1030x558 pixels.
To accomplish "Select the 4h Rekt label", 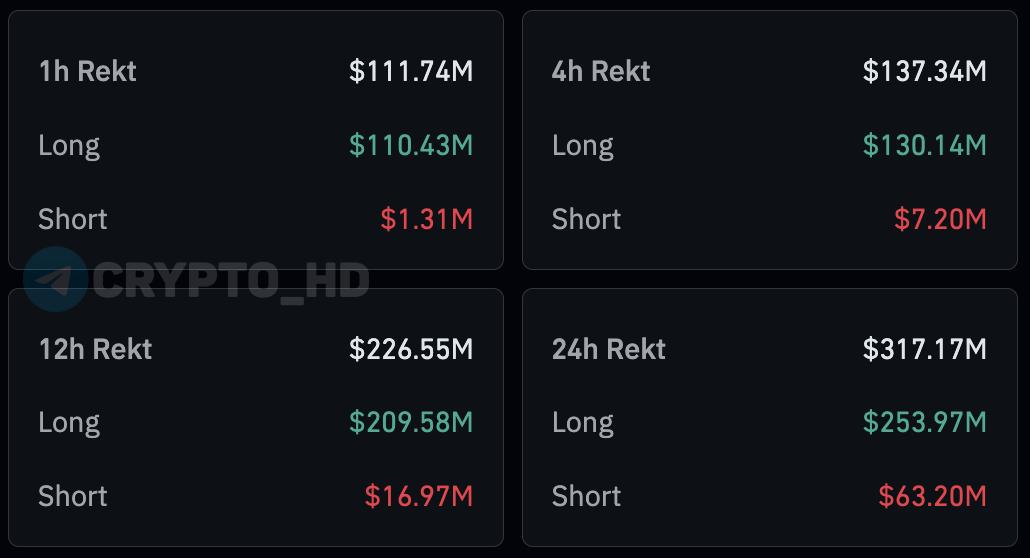I will tap(601, 71).
